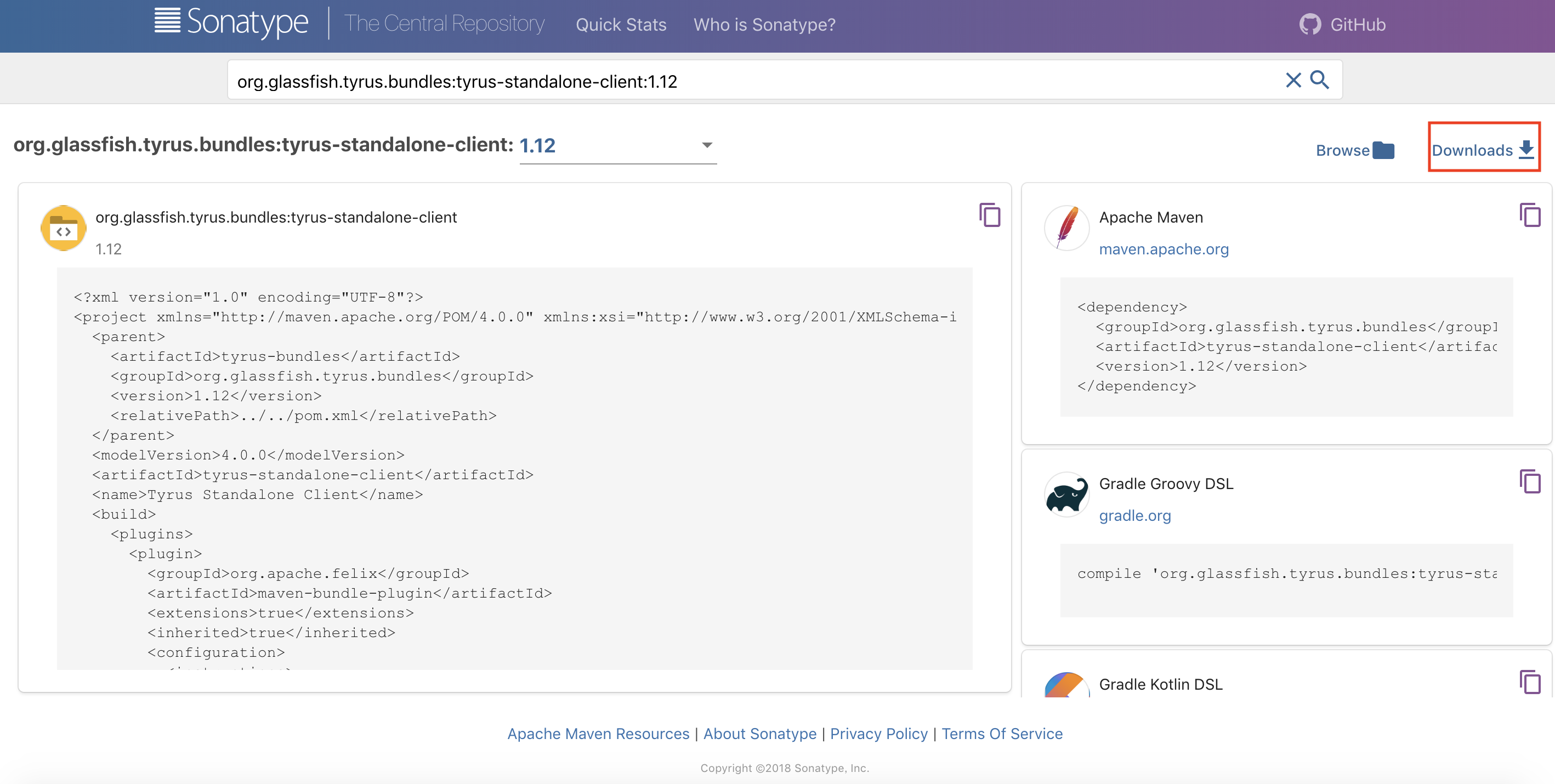
Task: Run search with magnifier icon
Action: click(1320, 79)
